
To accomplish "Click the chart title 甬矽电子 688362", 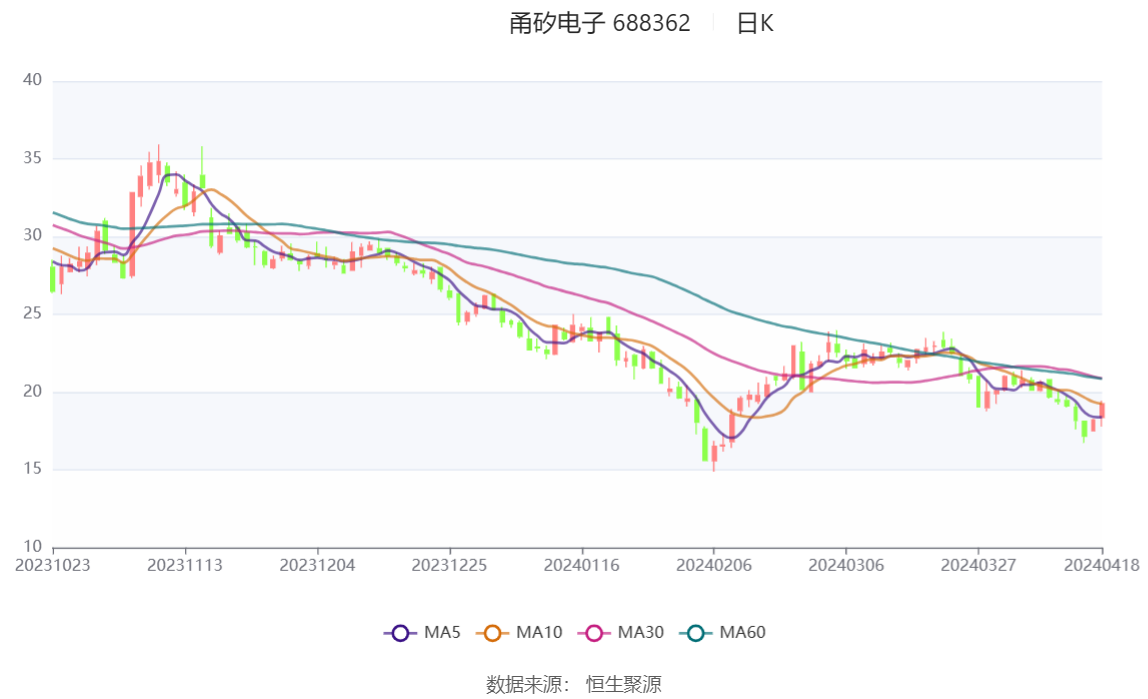I will (x=599, y=24).
